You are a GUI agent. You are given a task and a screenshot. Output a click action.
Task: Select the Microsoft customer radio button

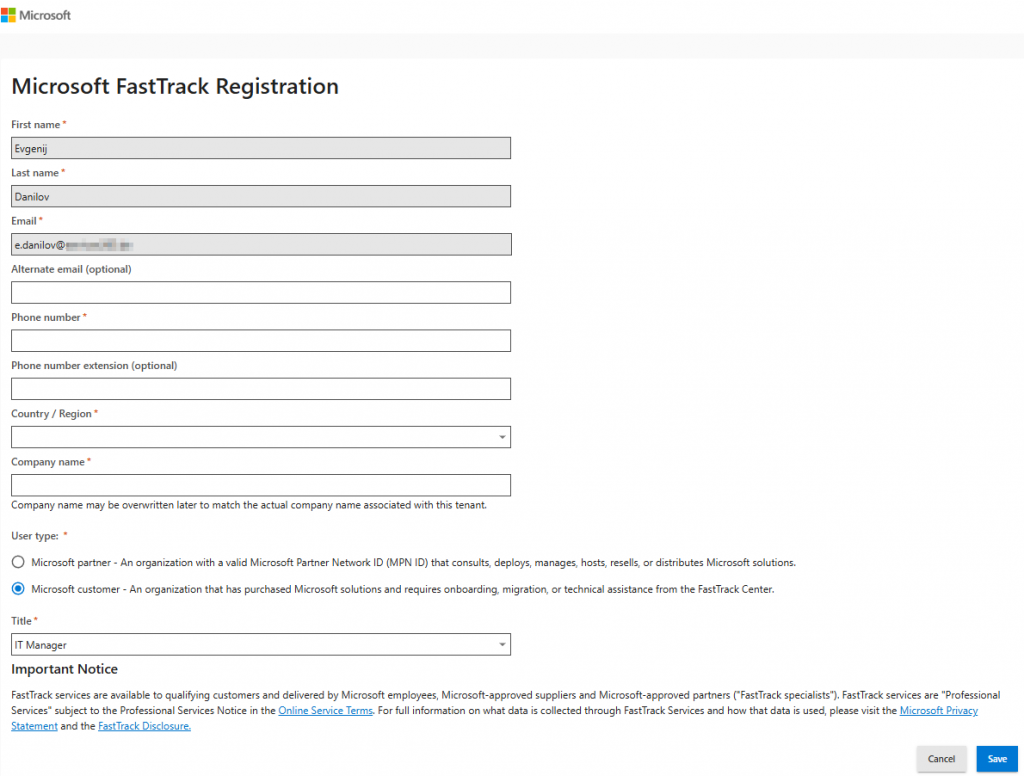(18, 589)
